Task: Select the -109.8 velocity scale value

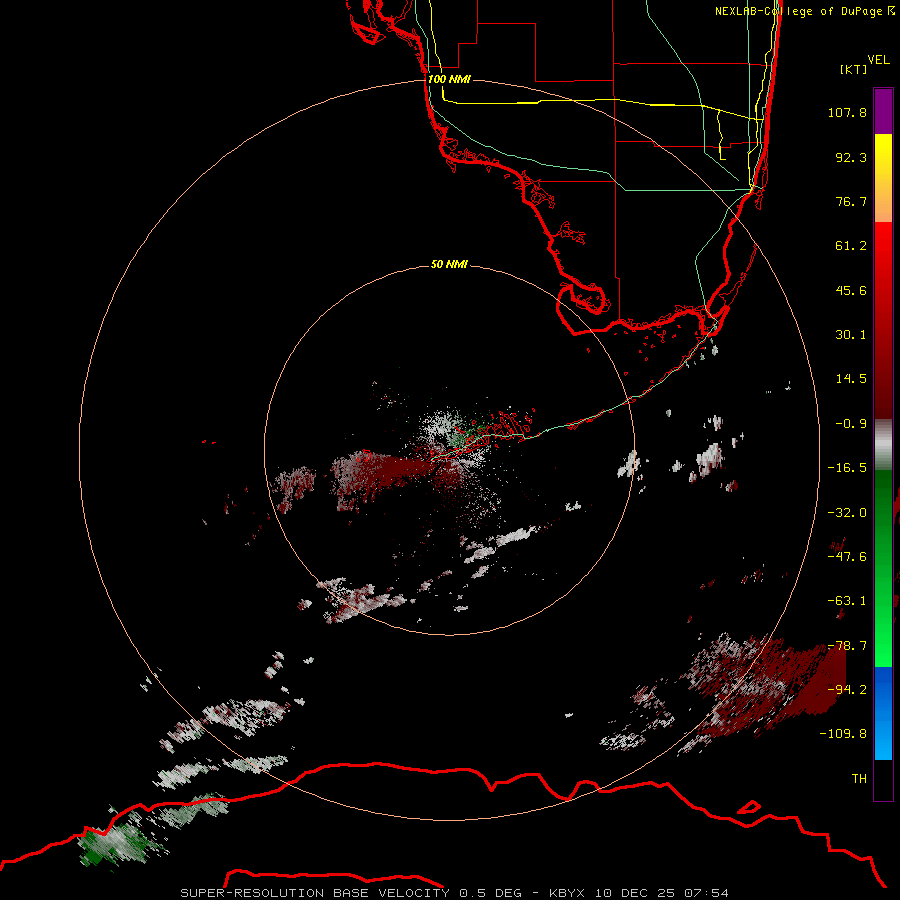Action: click(x=843, y=734)
